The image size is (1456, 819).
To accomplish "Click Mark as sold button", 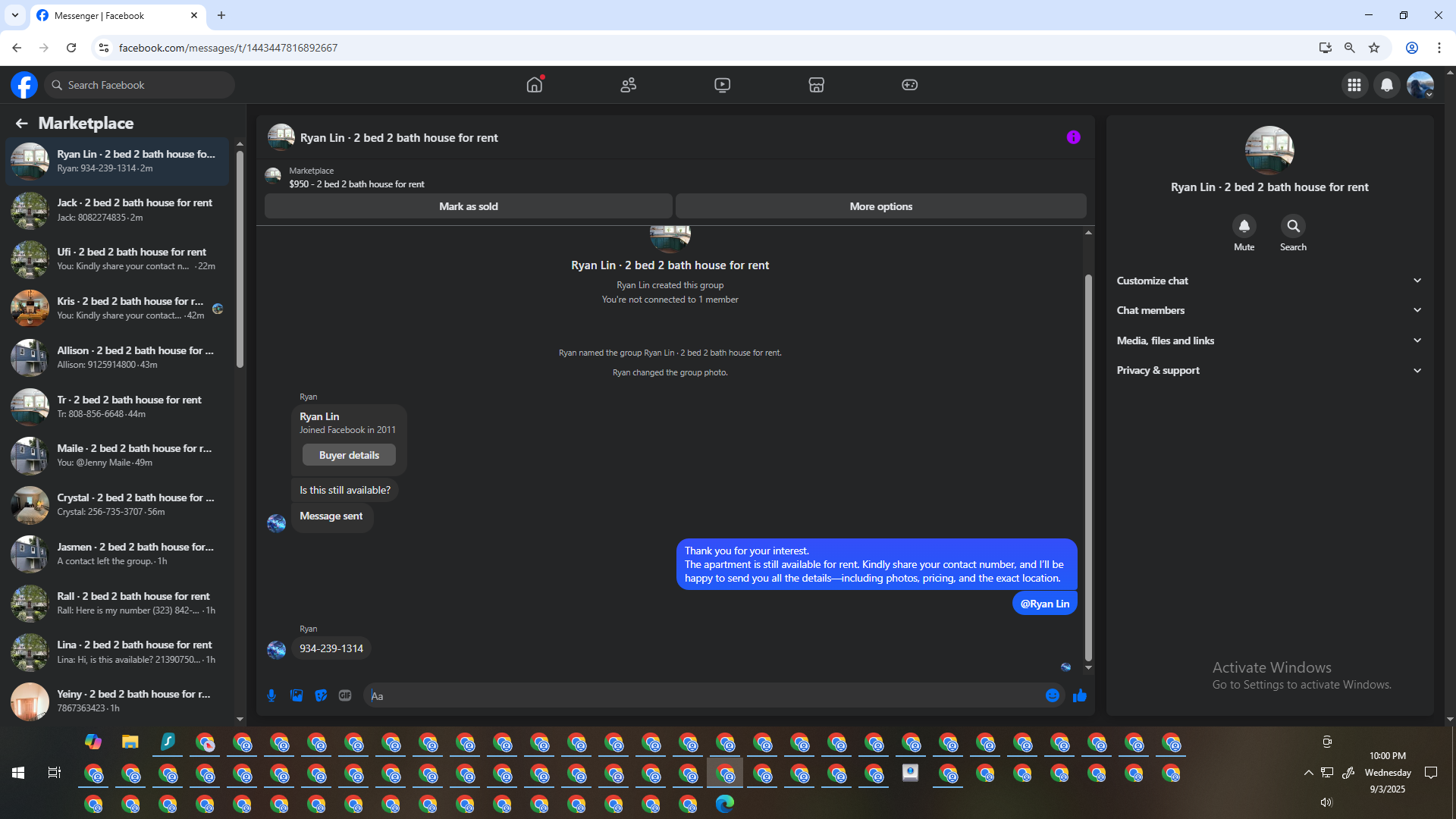I will pos(469,206).
